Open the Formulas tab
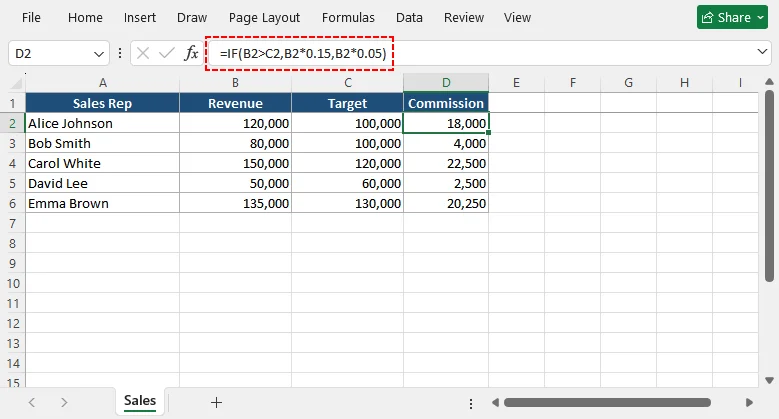The image size is (779, 419). click(x=348, y=17)
